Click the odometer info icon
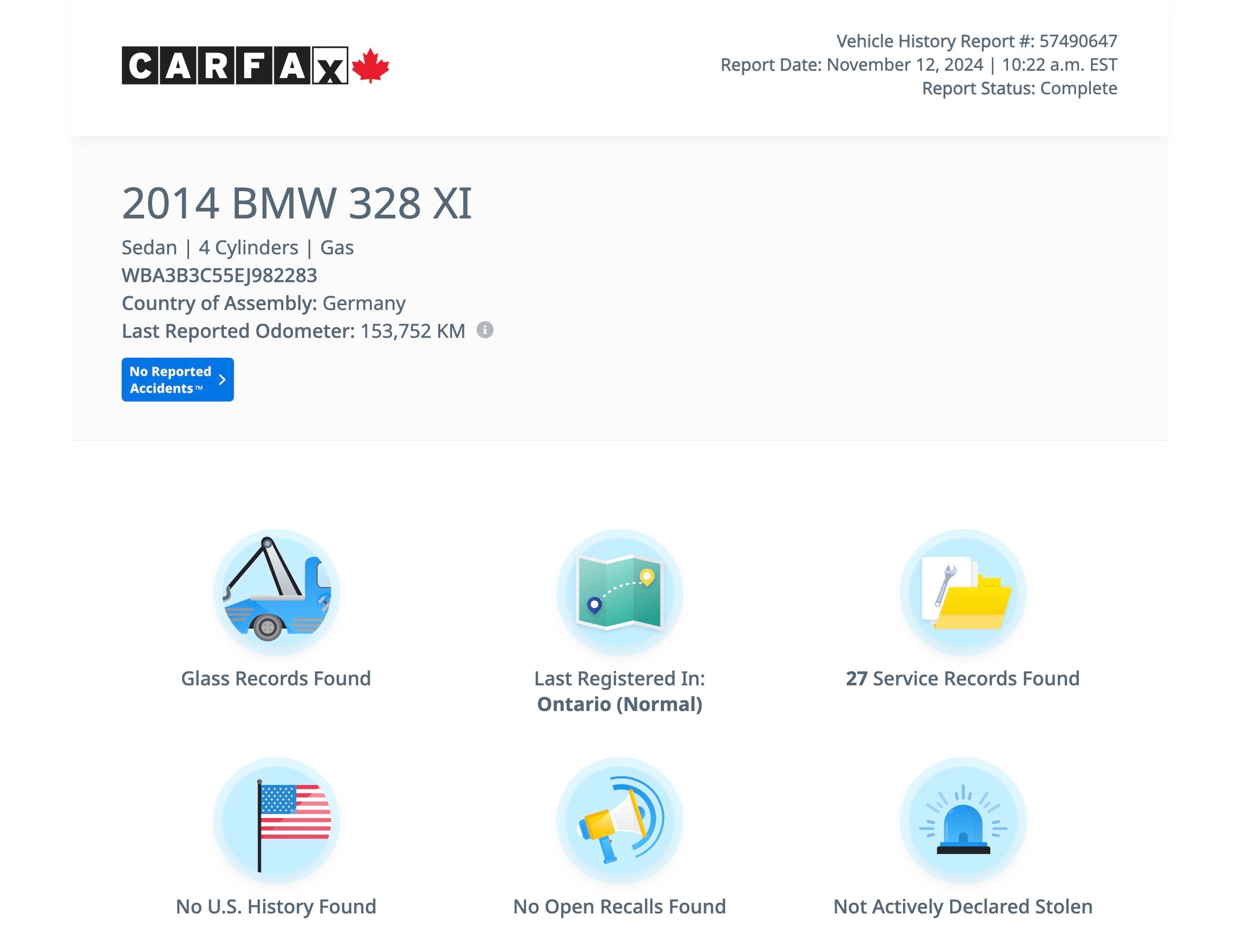Viewport: 1249px width, 952px height. 485,330
